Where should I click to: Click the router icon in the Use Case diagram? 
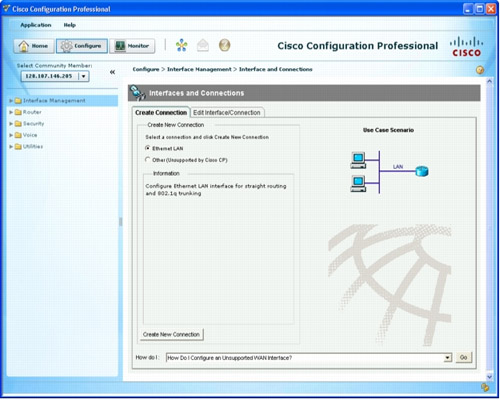point(422,171)
